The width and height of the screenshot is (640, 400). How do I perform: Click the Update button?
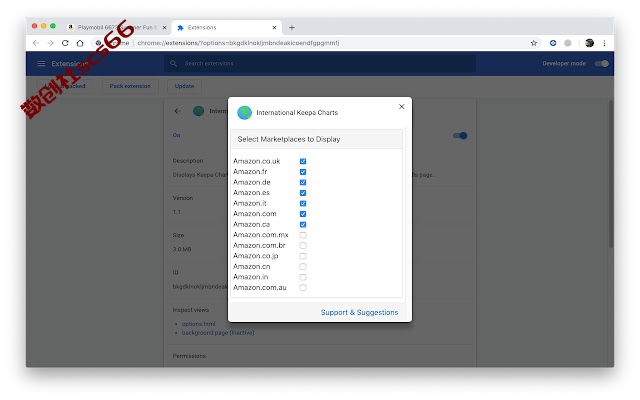[184, 86]
